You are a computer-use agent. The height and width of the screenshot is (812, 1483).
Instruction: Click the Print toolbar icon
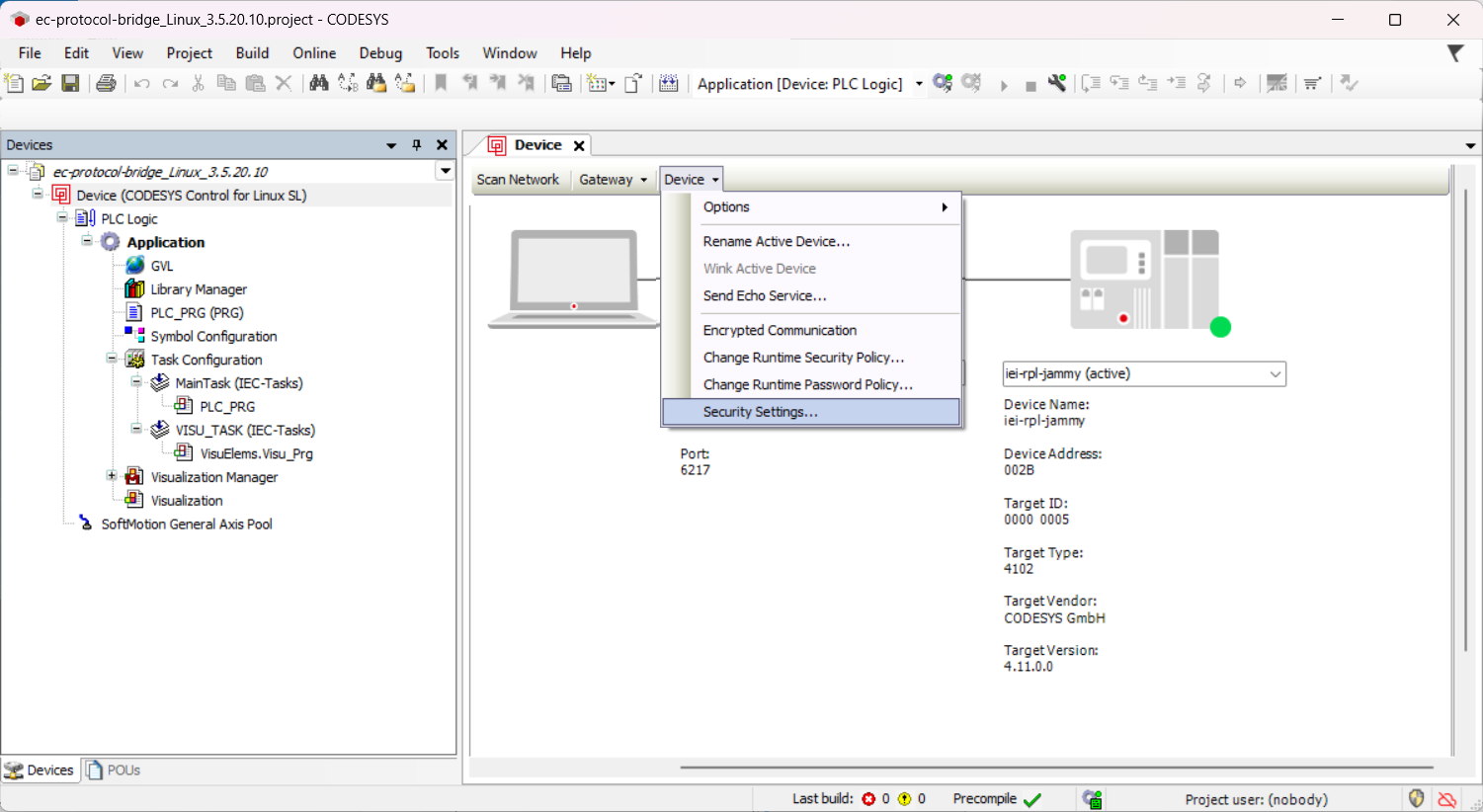click(x=106, y=84)
